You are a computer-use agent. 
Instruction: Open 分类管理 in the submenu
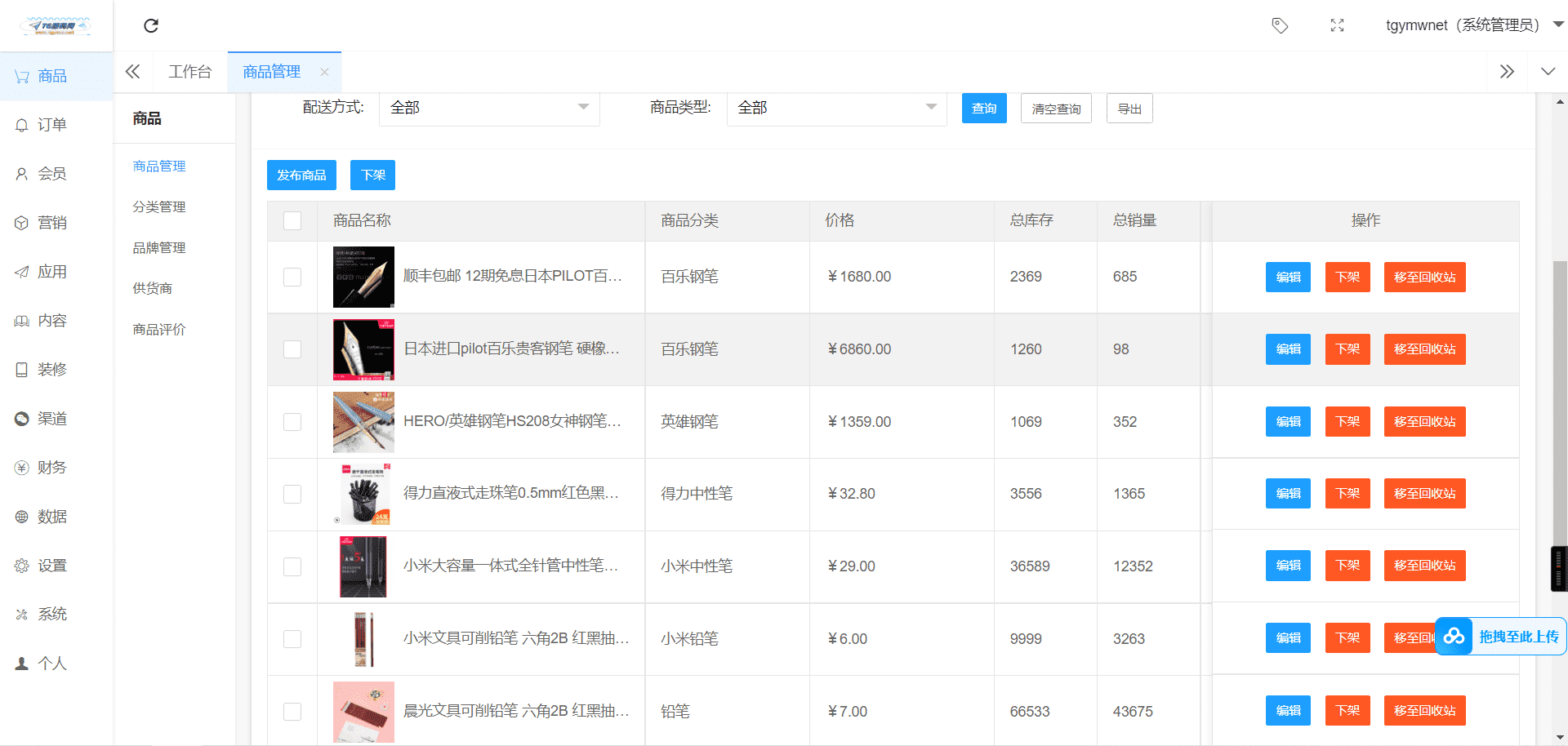click(159, 207)
